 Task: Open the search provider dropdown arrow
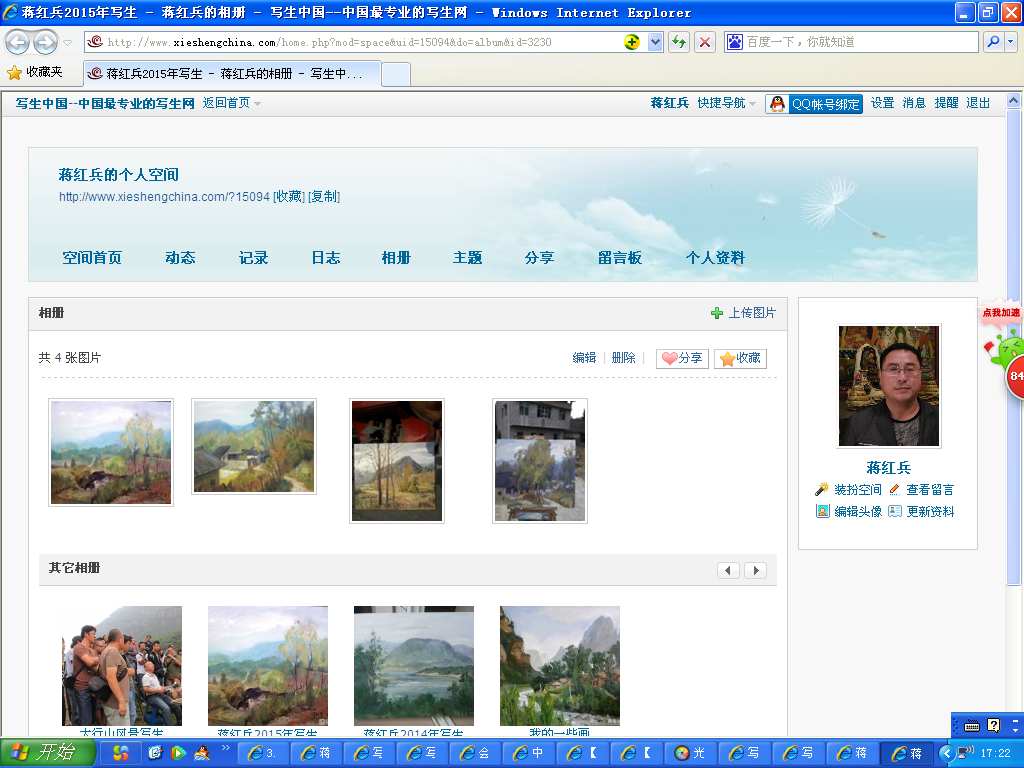tap(1010, 42)
